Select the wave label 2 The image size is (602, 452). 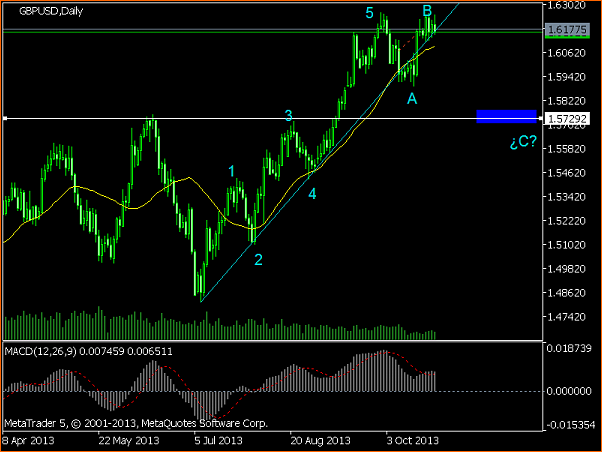(258, 260)
